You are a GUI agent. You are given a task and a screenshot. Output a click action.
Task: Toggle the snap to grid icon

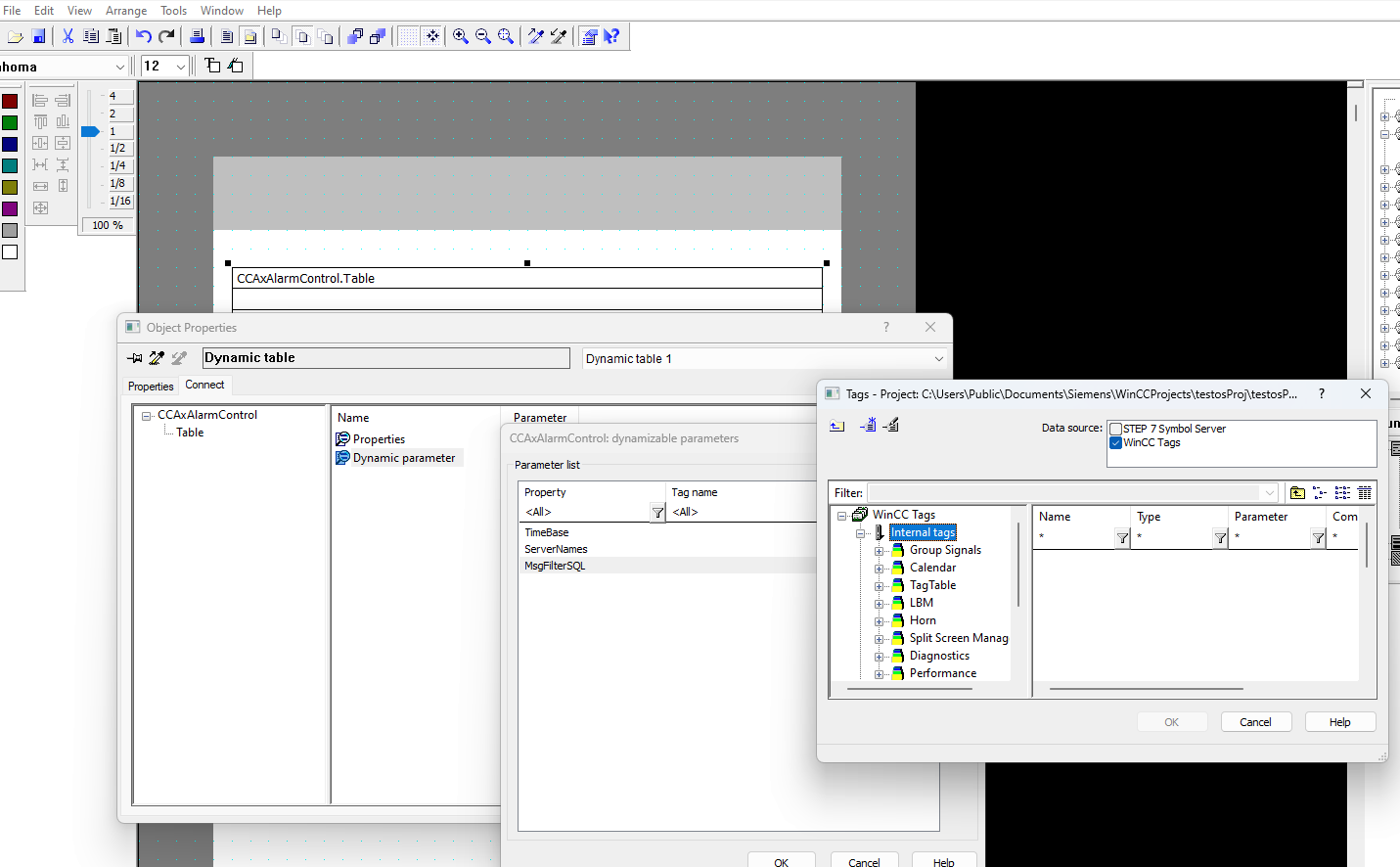click(431, 36)
